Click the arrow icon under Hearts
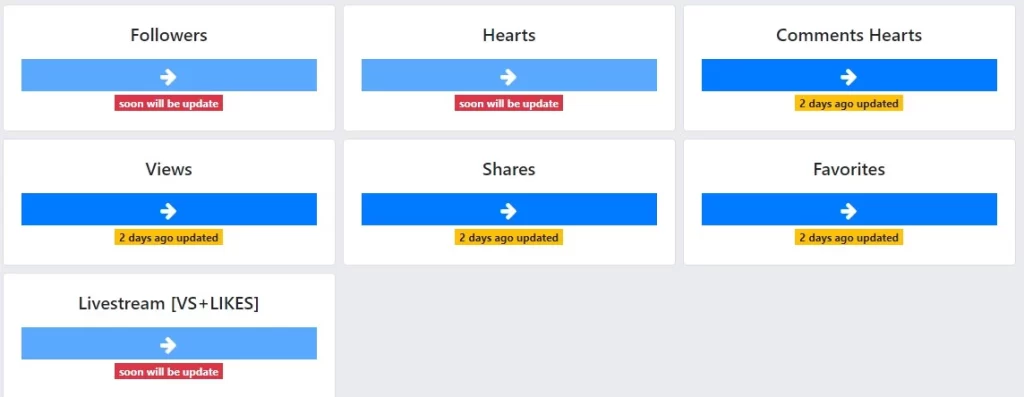The image size is (1024, 397). click(x=509, y=77)
